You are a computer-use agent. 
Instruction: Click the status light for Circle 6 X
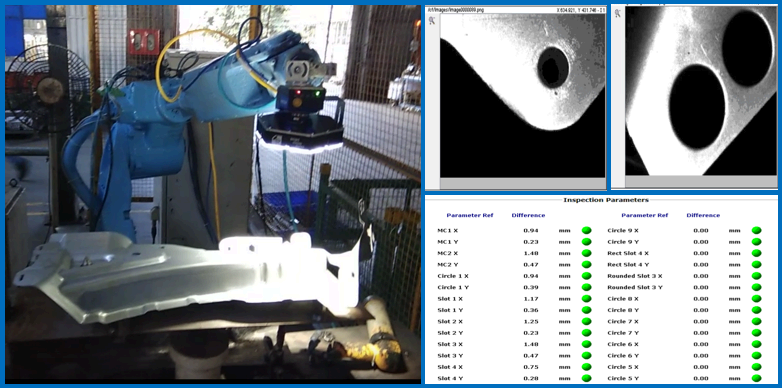[x=757, y=344]
